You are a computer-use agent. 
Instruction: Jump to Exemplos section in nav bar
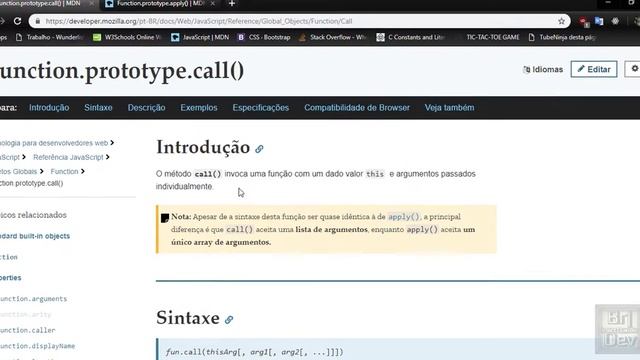click(x=199, y=108)
